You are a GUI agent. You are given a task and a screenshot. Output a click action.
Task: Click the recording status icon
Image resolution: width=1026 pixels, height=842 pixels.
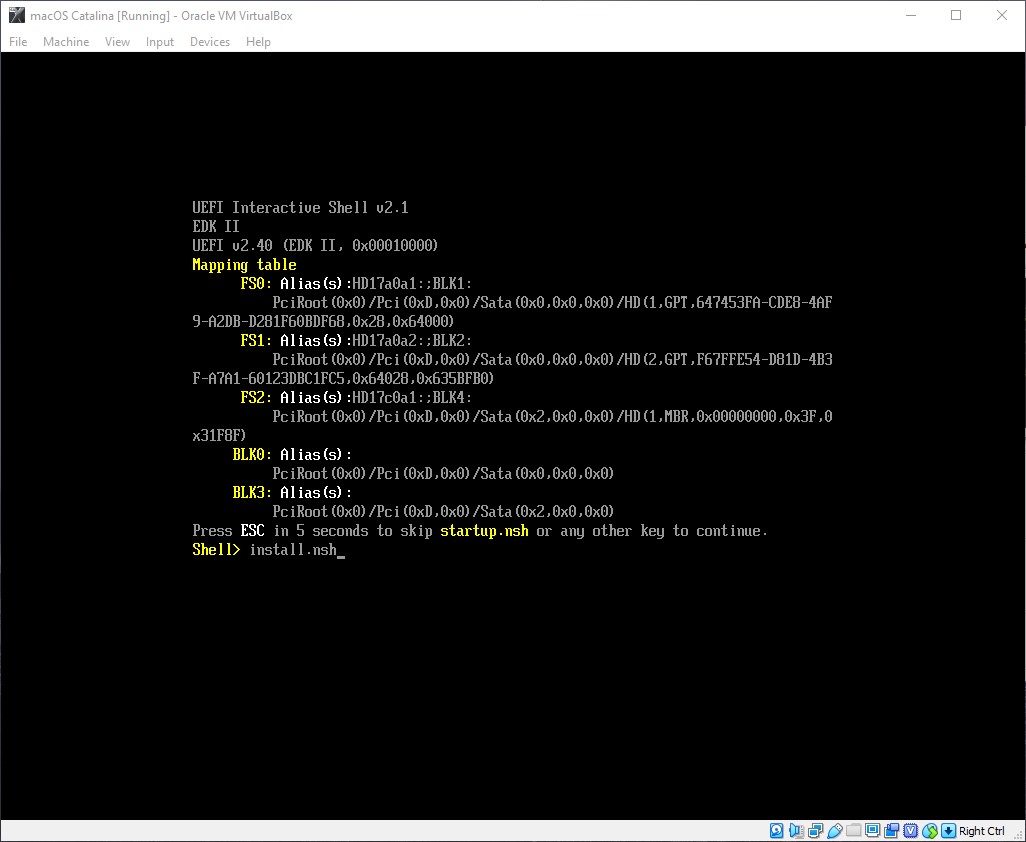pyautogui.click(x=891, y=831)
